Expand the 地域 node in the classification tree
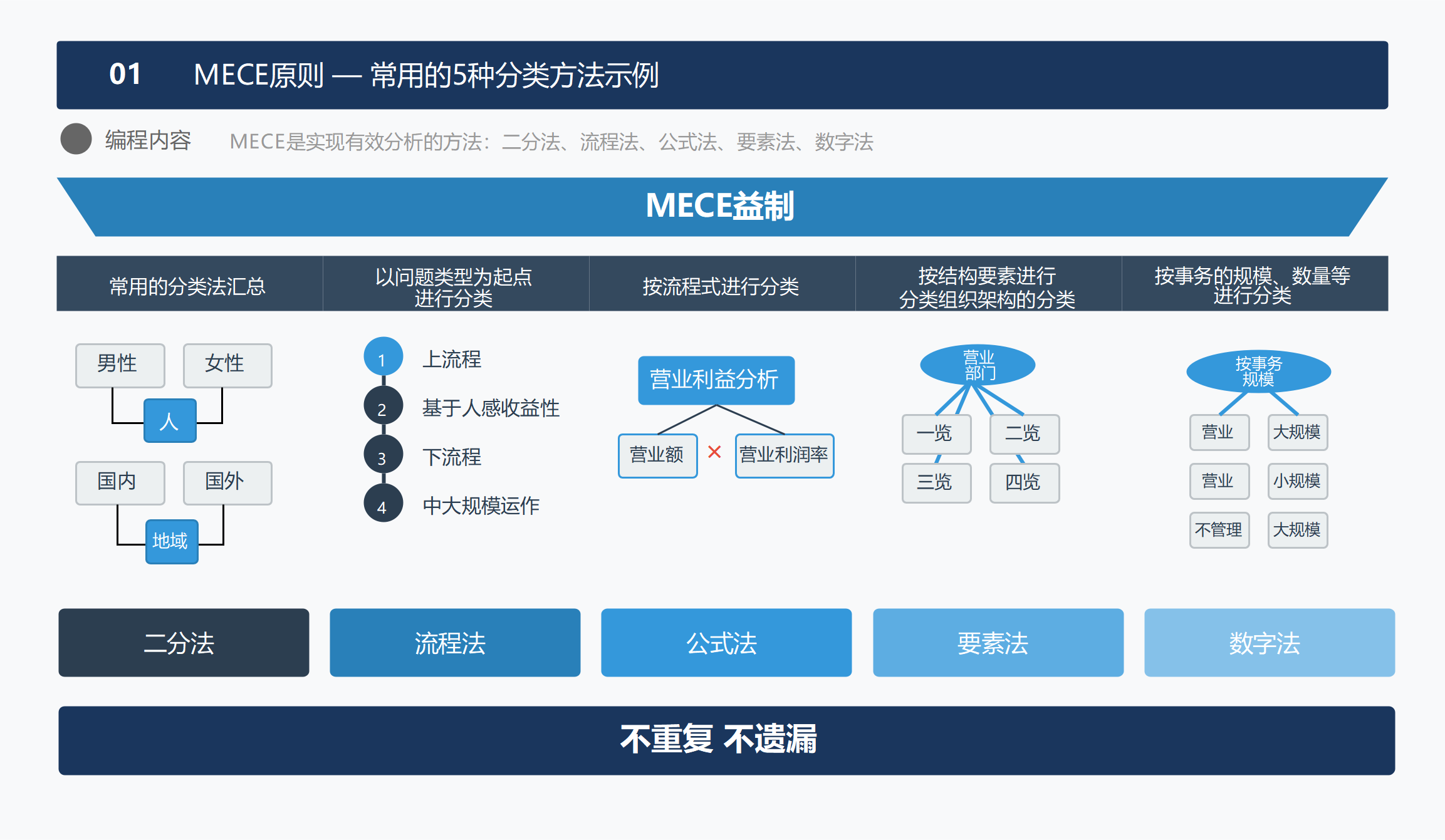The image size is (1445, 840). (171, 542)
